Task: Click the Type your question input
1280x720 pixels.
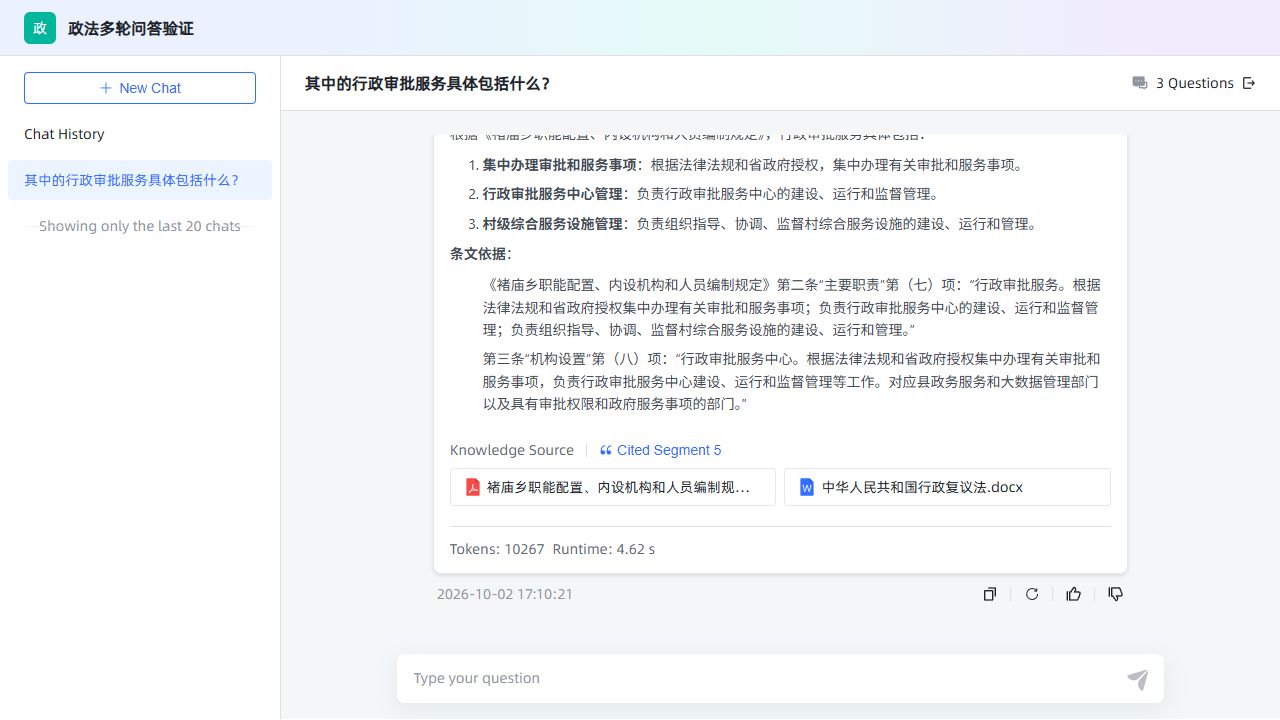Action: pos(764,678)
